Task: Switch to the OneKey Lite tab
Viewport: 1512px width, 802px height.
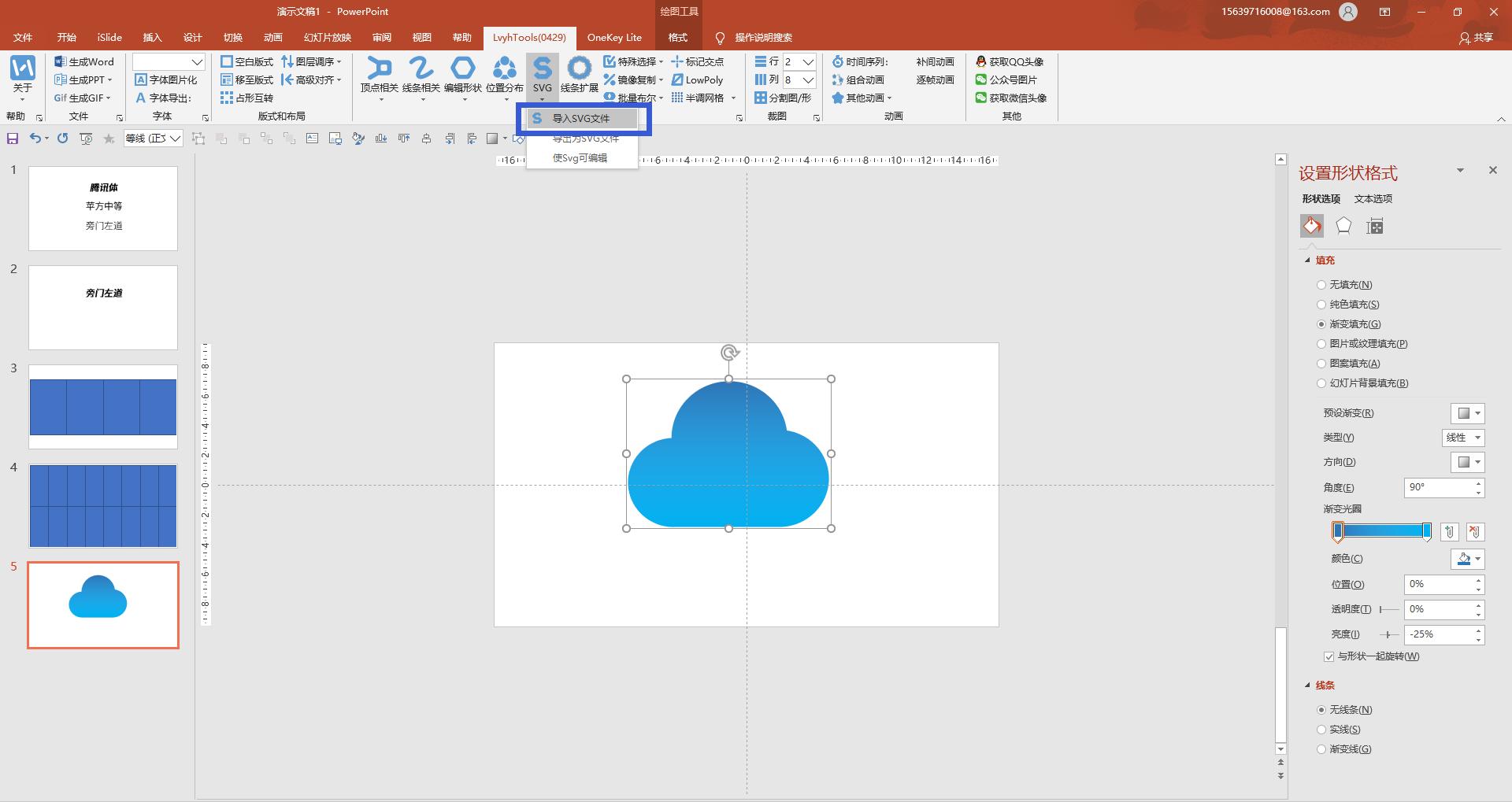Action: 614,38
